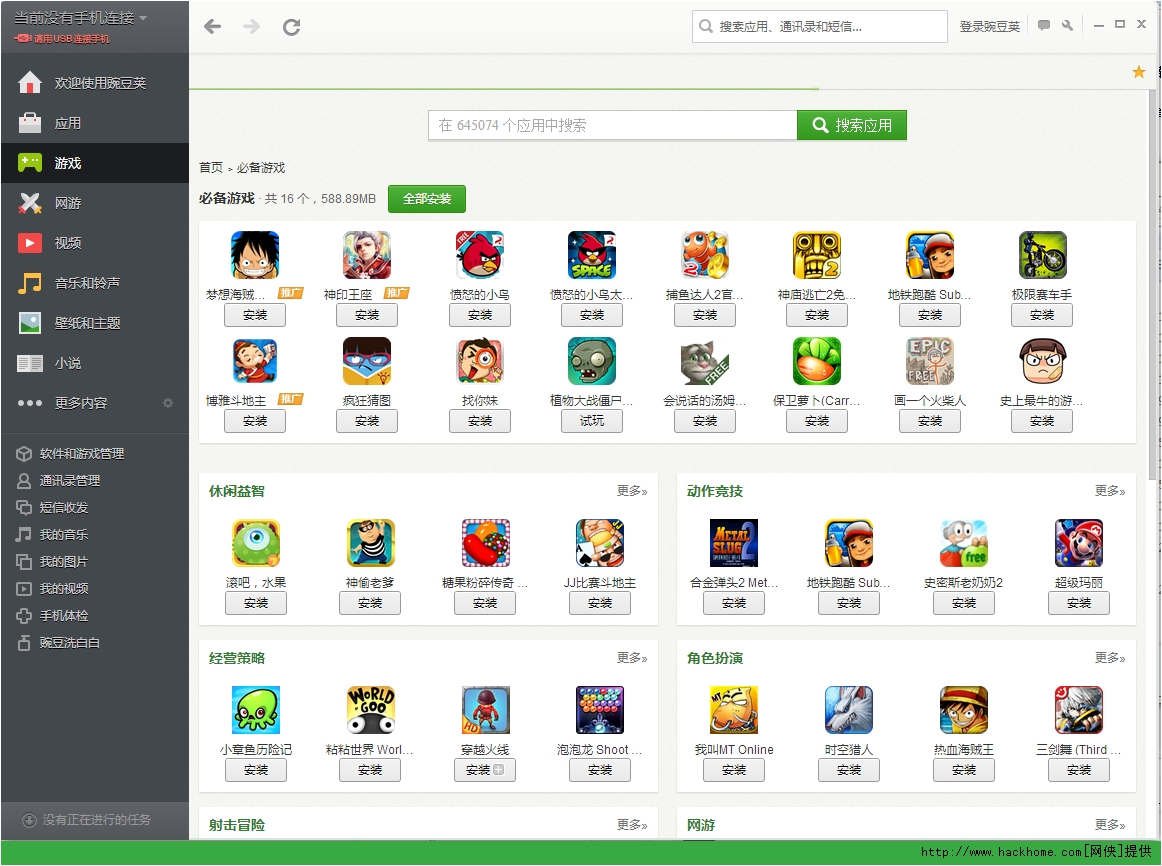
Task: Click 试玩 under 植物大战僵尸
Action: [592, 421]
